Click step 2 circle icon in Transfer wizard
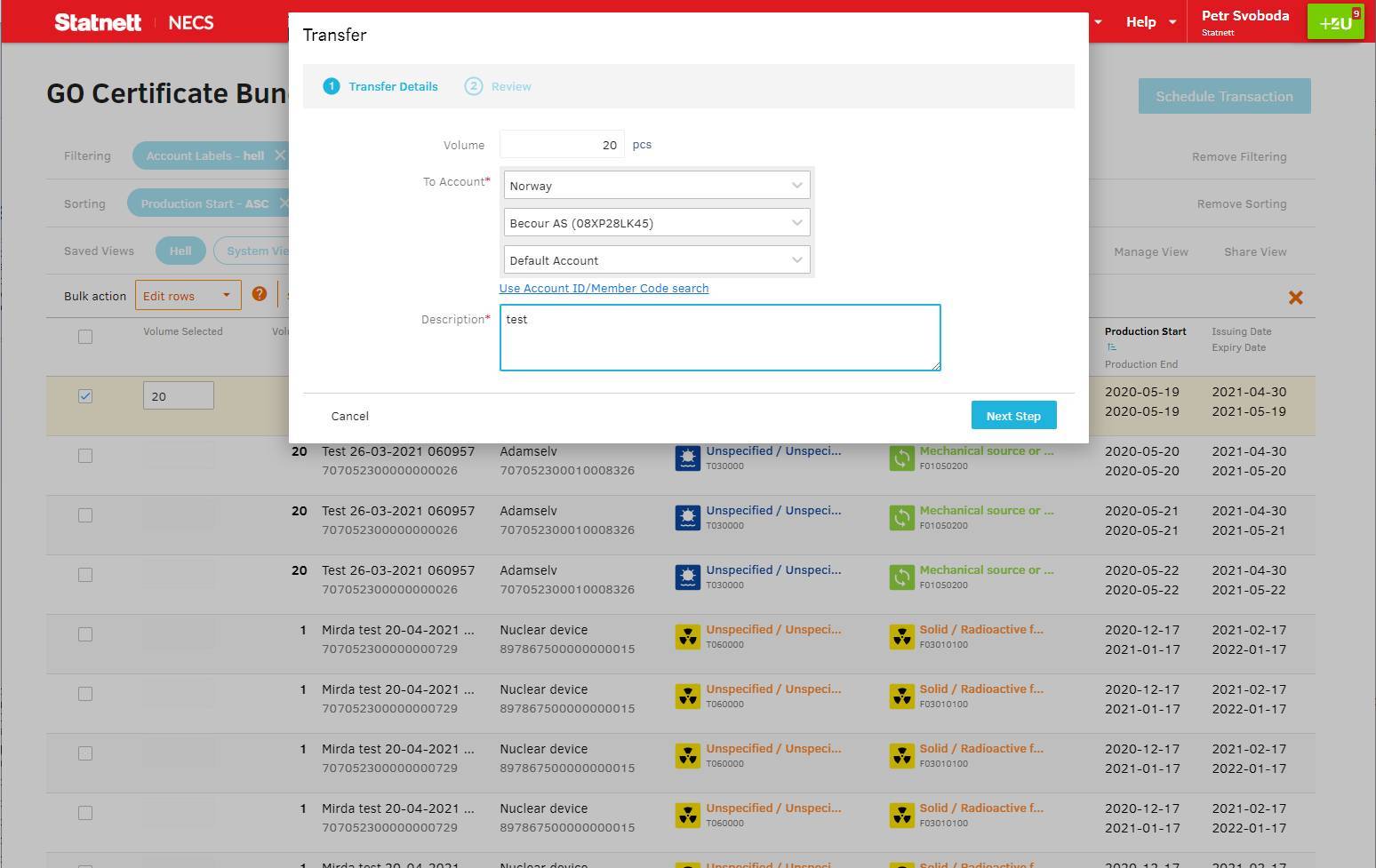 click(473, 86)
